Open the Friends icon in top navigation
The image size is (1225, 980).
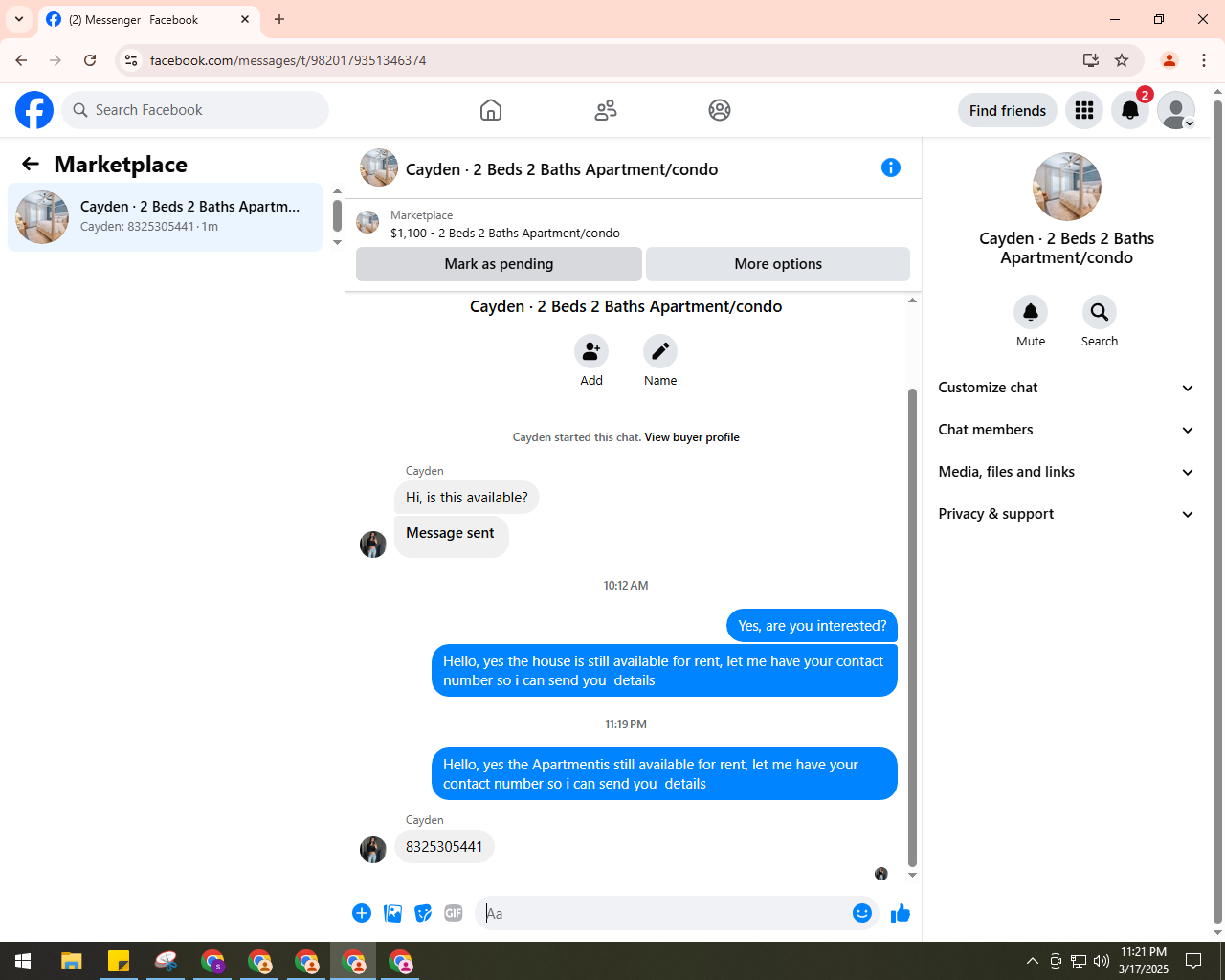(x=606, y=110)
